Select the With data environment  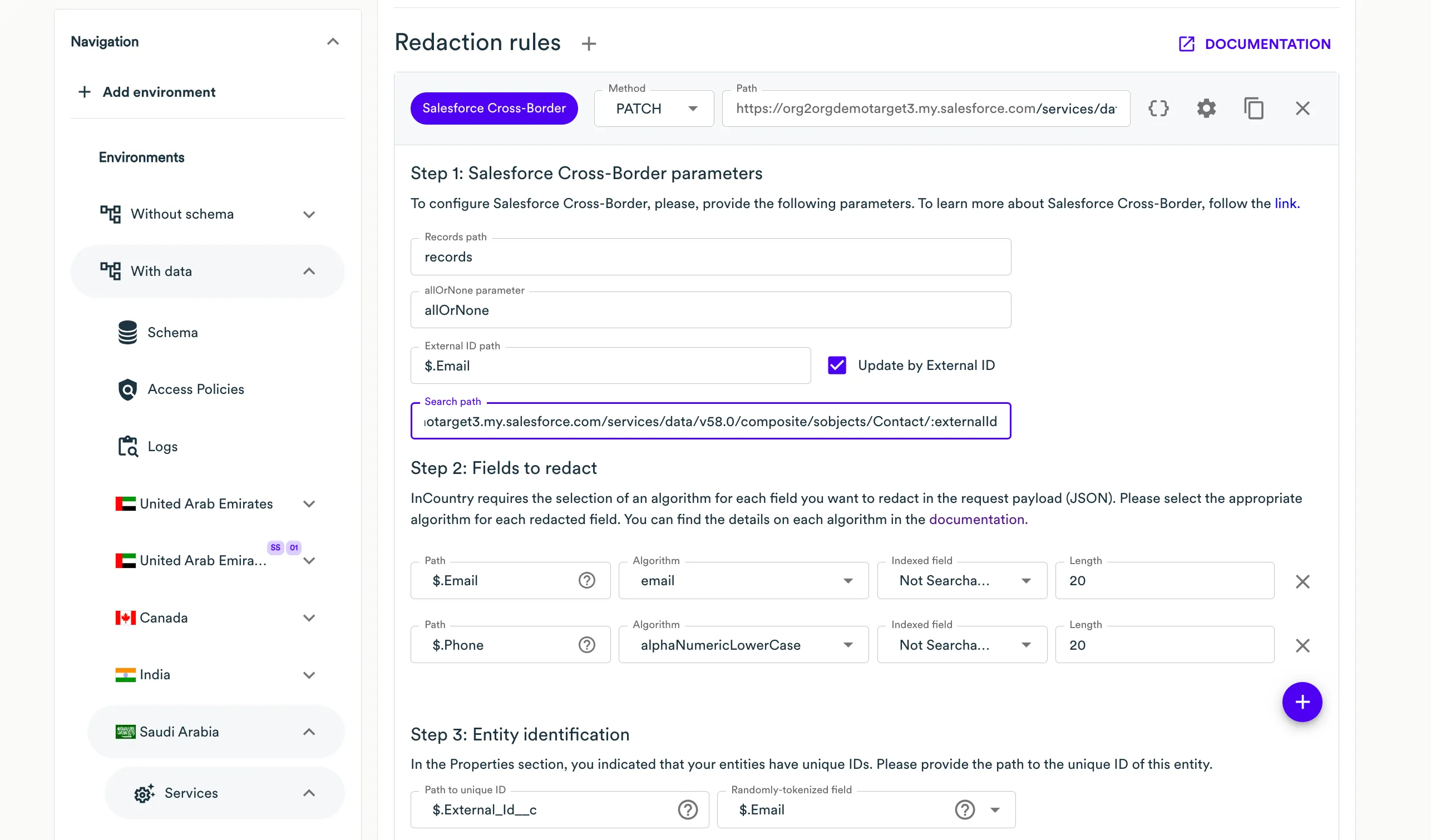(161, 271)
